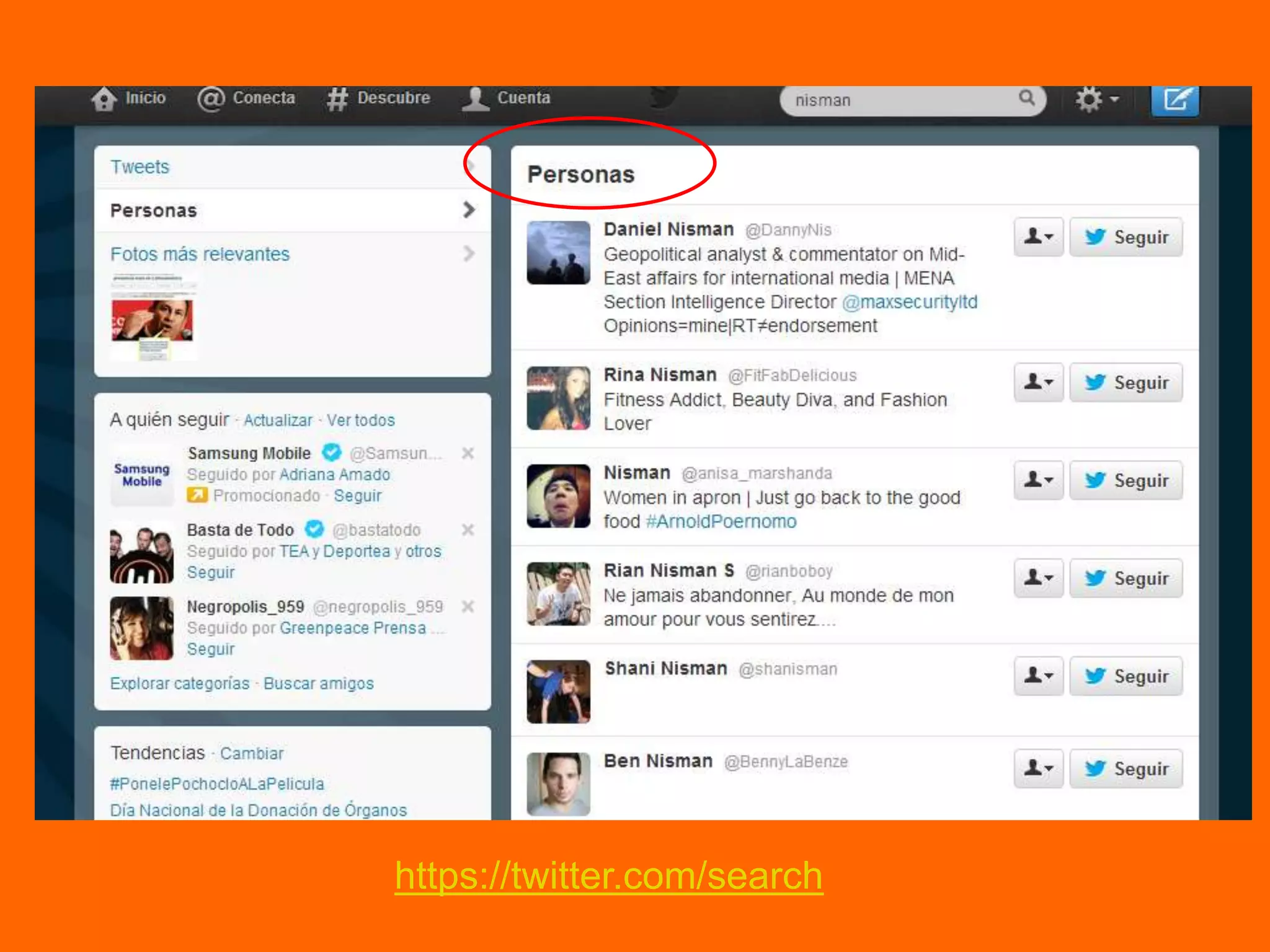
Task: Follow Samsung Mobile via Seguir link
Action: [x=358, y=496]
